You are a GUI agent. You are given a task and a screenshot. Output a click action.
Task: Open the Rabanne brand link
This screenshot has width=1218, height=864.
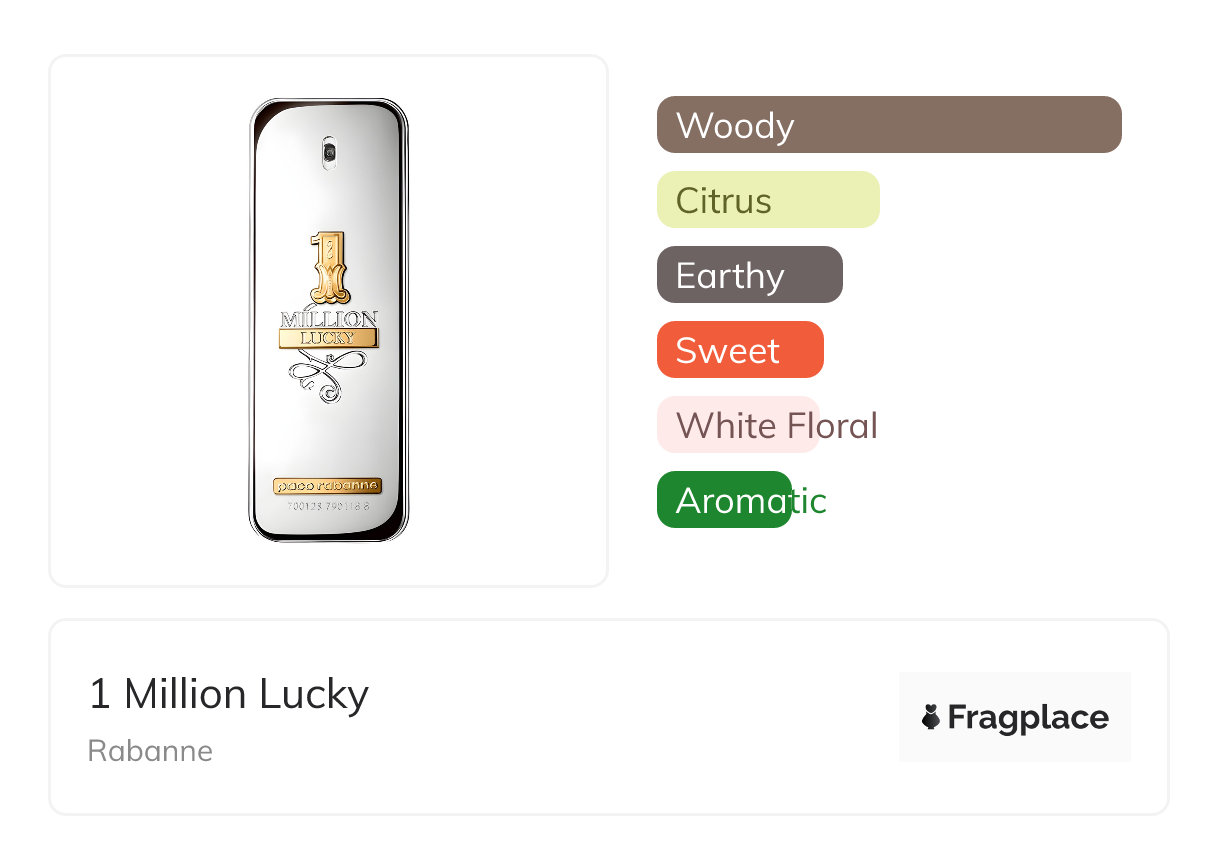(150, 751)
